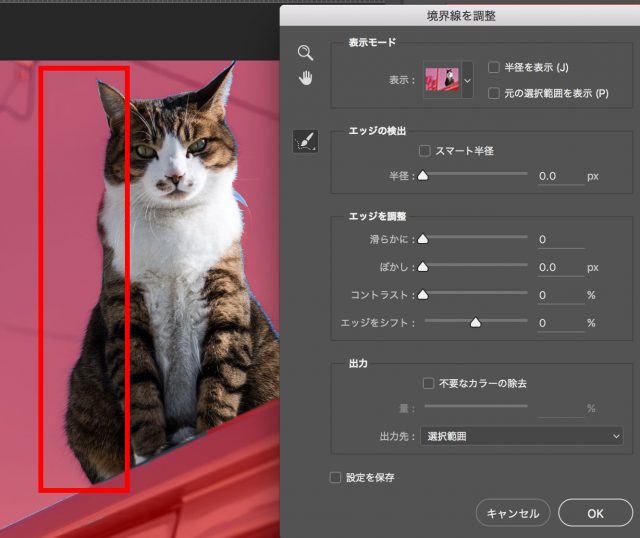Open the 表示 view mode dropdown arrow

point(467,80)
